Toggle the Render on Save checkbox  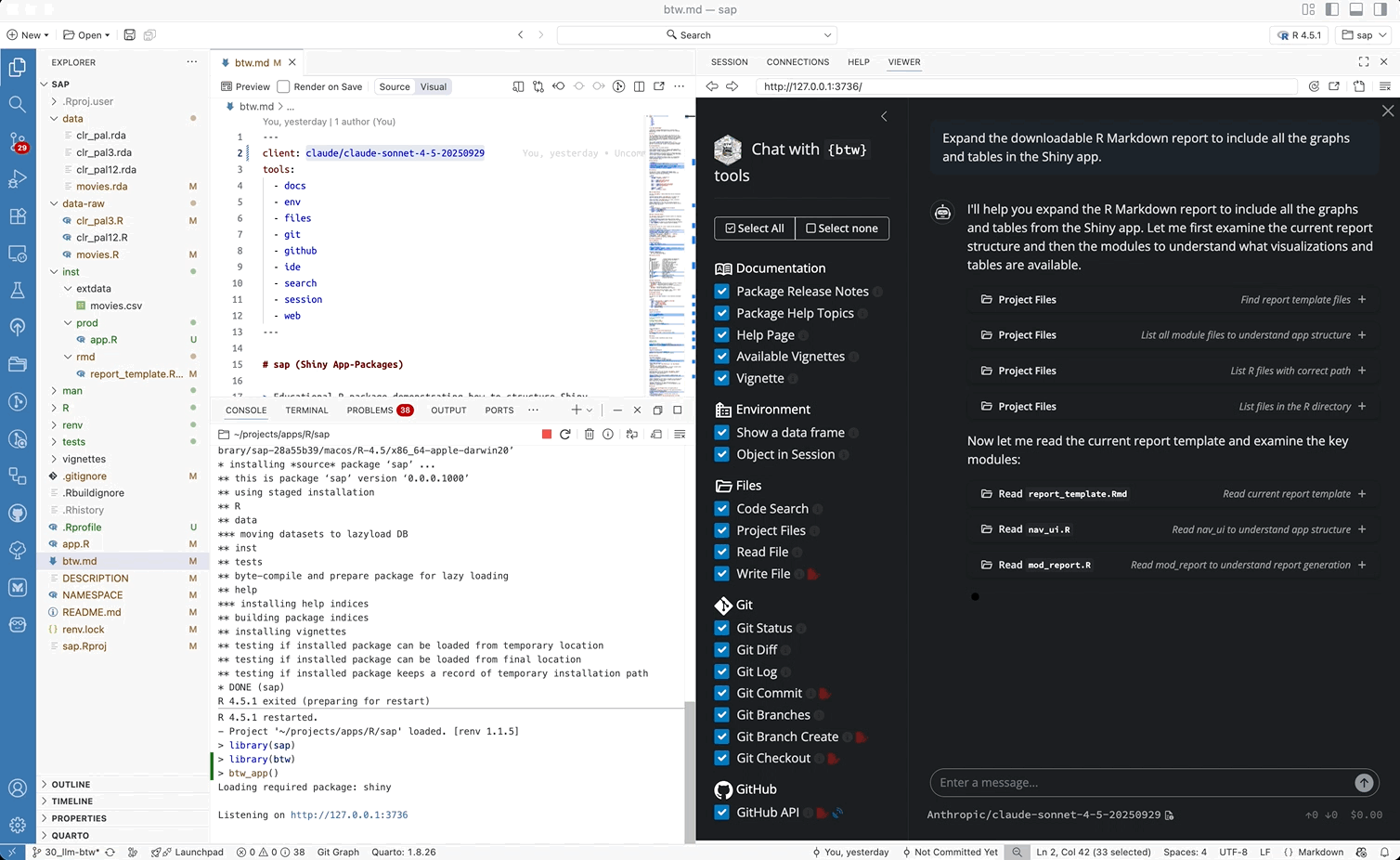click(x=284, y=86)
